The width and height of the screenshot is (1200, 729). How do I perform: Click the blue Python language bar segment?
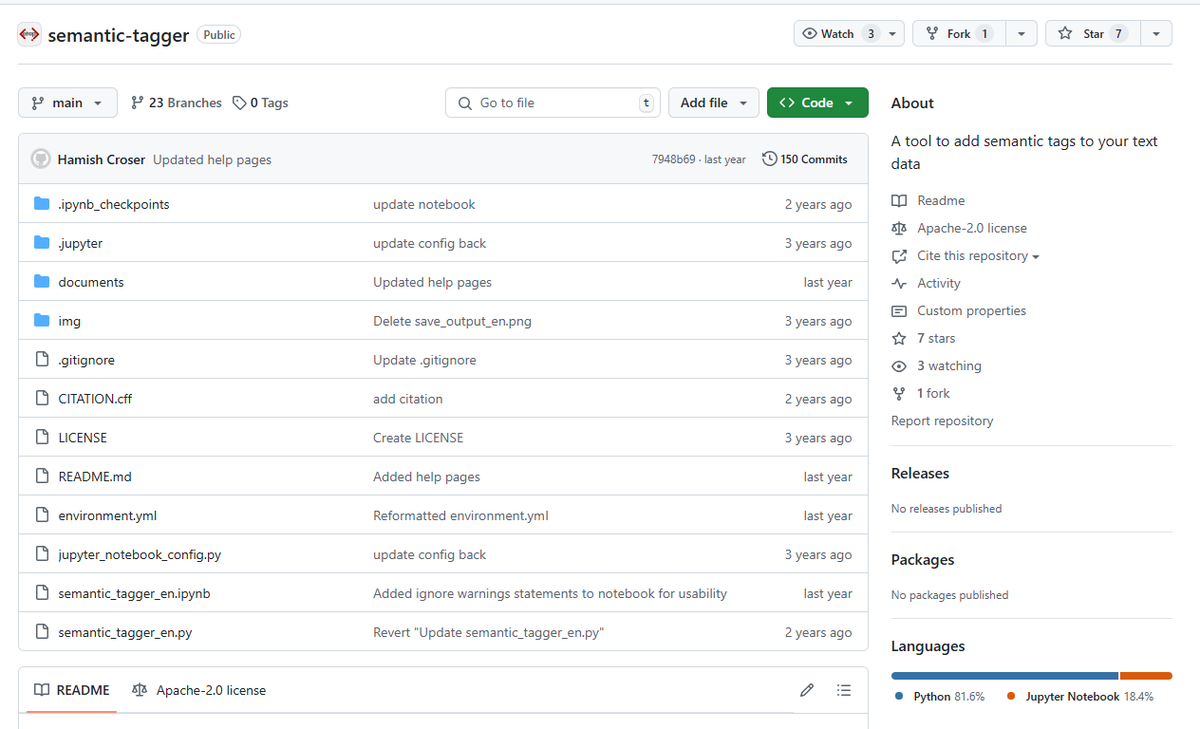click(x=1005, y=676)
